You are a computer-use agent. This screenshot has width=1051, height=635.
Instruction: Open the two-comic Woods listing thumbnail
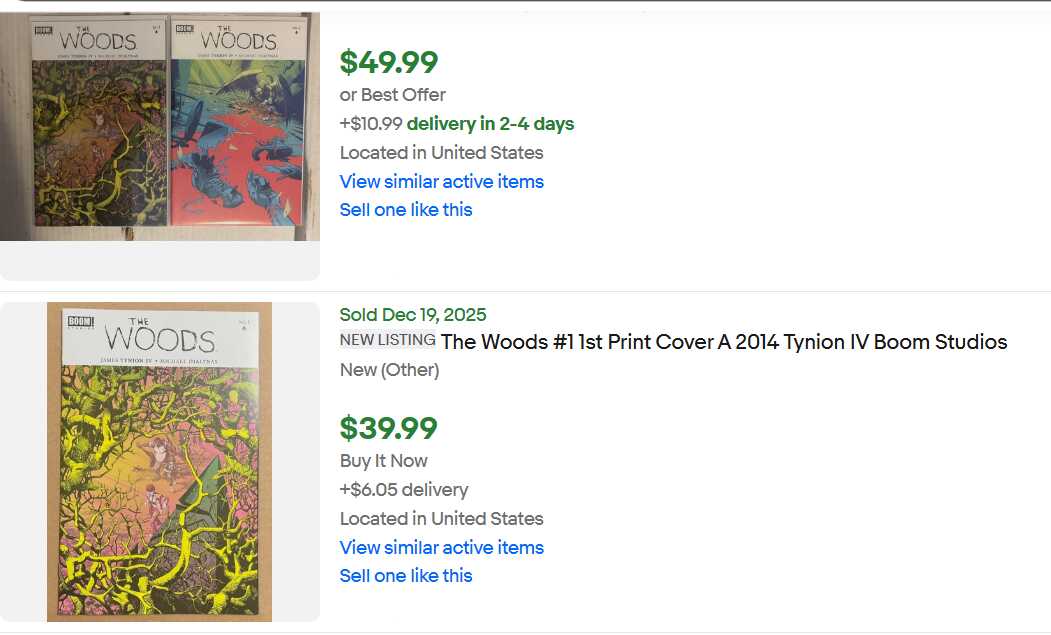159,127
